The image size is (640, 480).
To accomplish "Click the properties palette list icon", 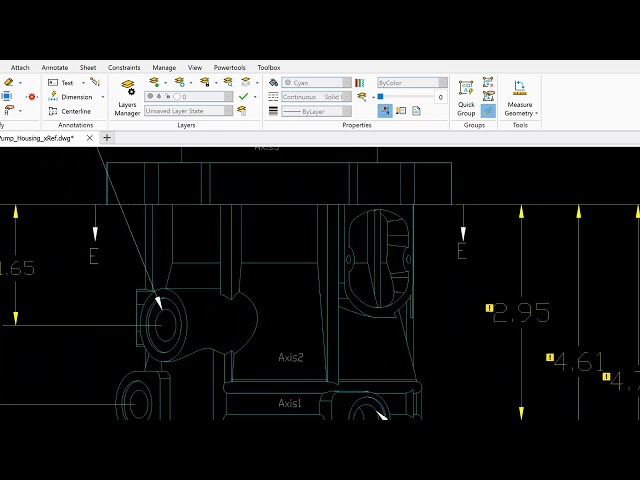I will (x=401, y=111).
